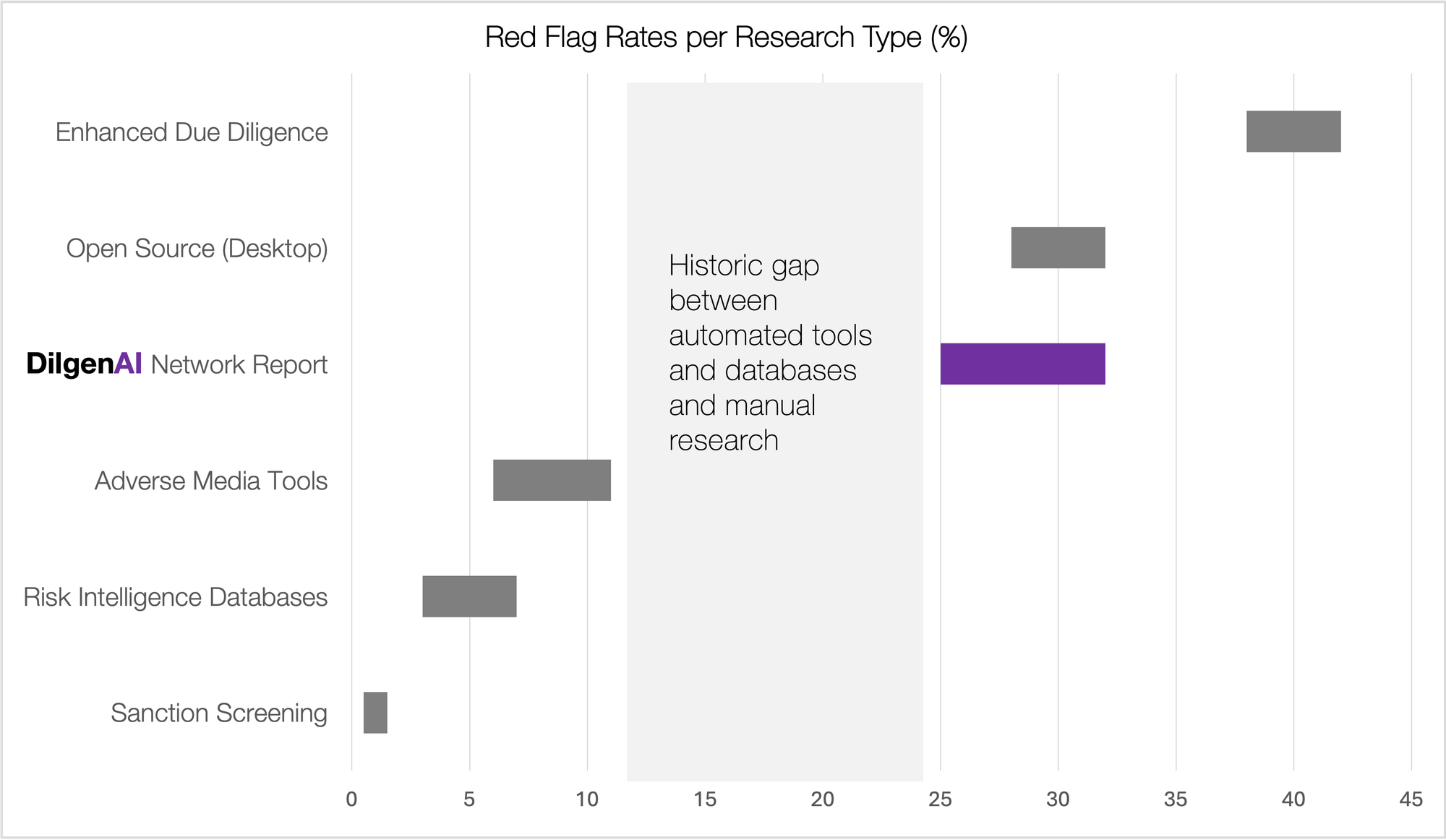This screenshot has height=840, width=1446.
Task: Click the Network Report label text
Action: [x=239, y=365]
